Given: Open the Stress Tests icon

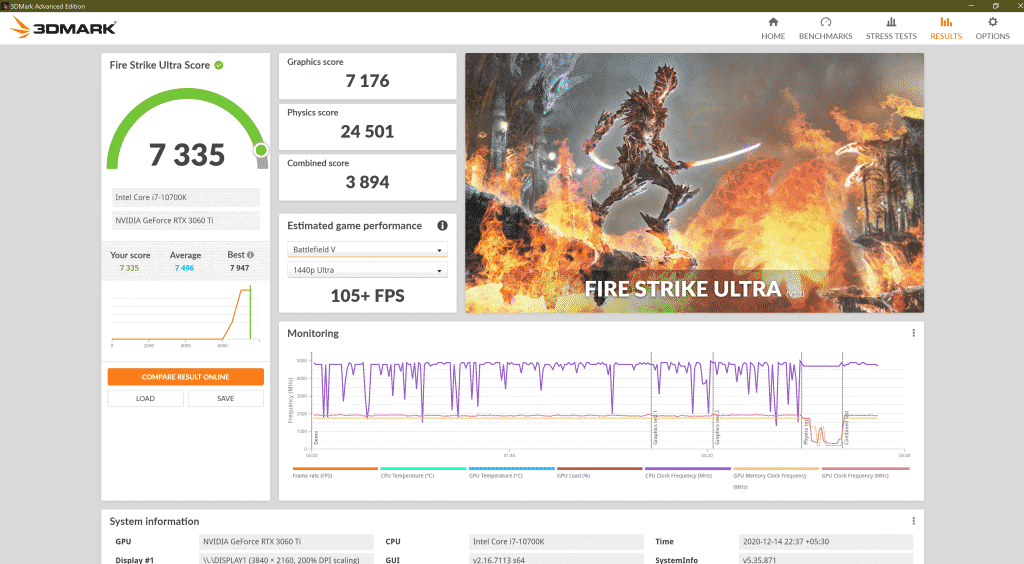Looking at the screenshot, I should [x=891, y=22].
